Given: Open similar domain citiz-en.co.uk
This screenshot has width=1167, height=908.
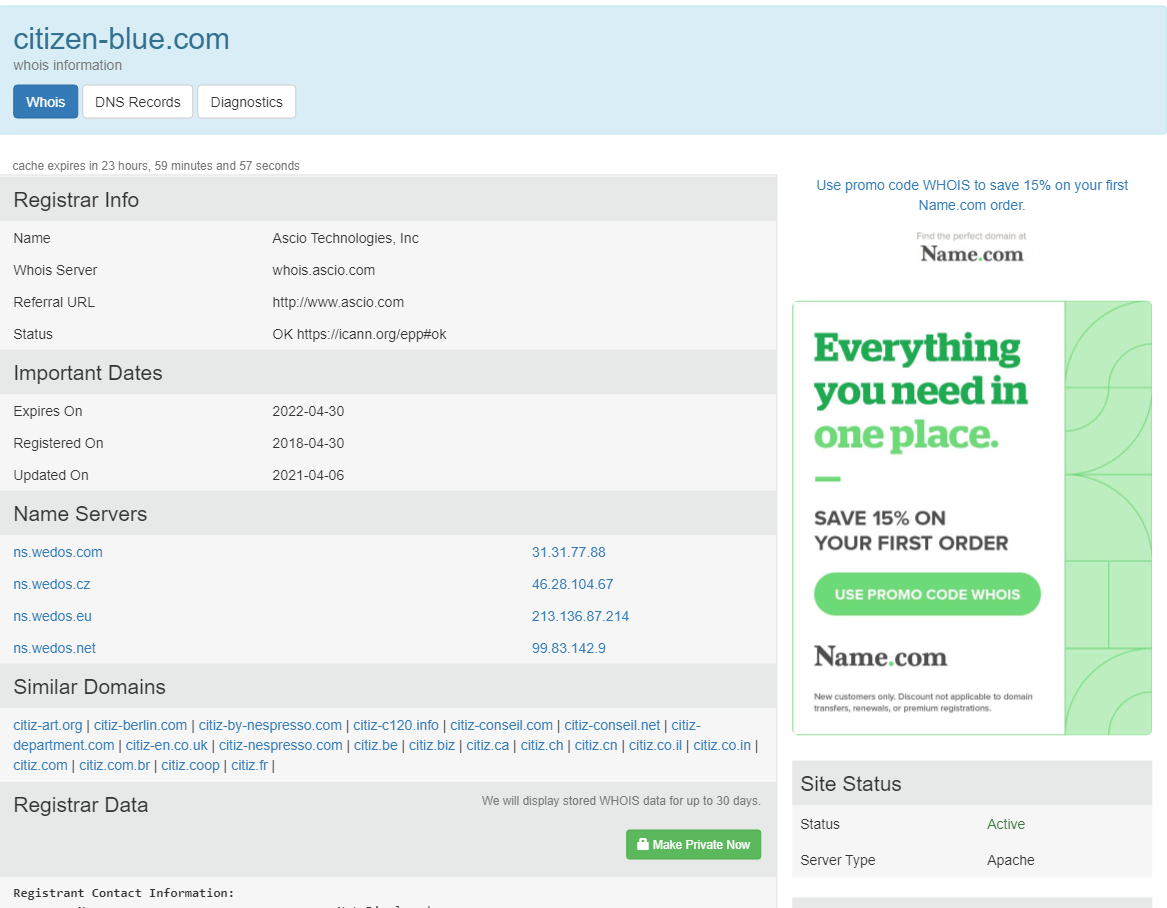Looking at the screenshot, I should [167, 745].
